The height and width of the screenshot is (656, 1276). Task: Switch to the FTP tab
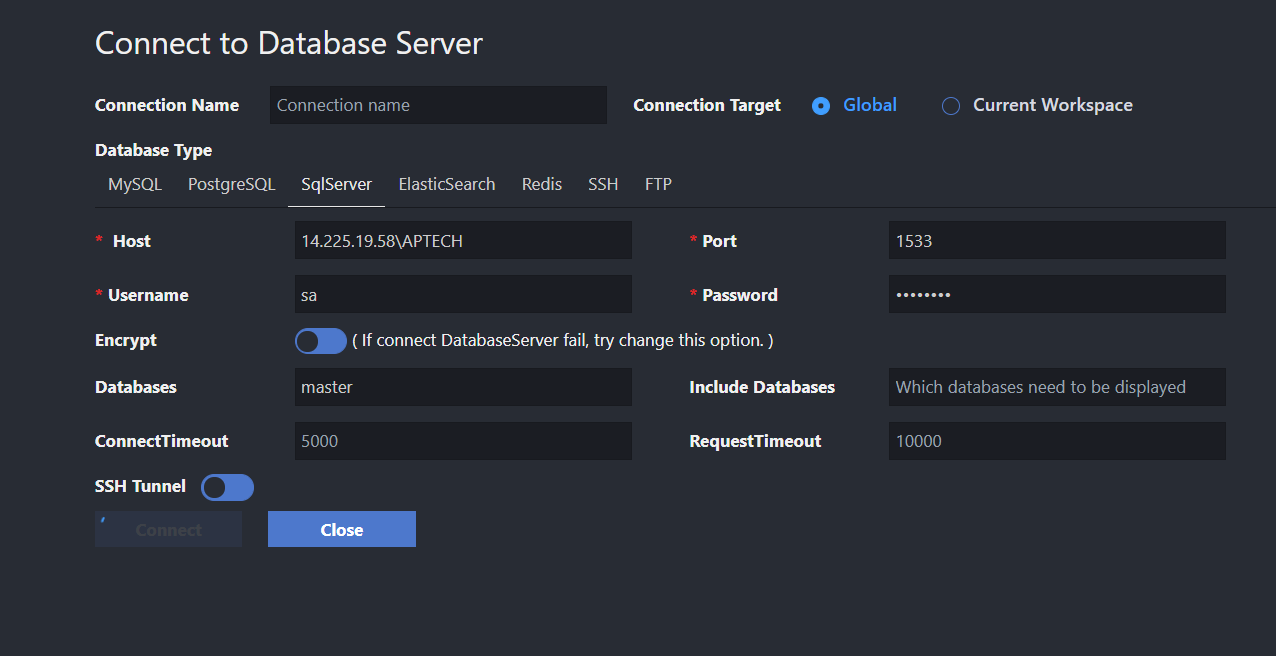(658, 184)
